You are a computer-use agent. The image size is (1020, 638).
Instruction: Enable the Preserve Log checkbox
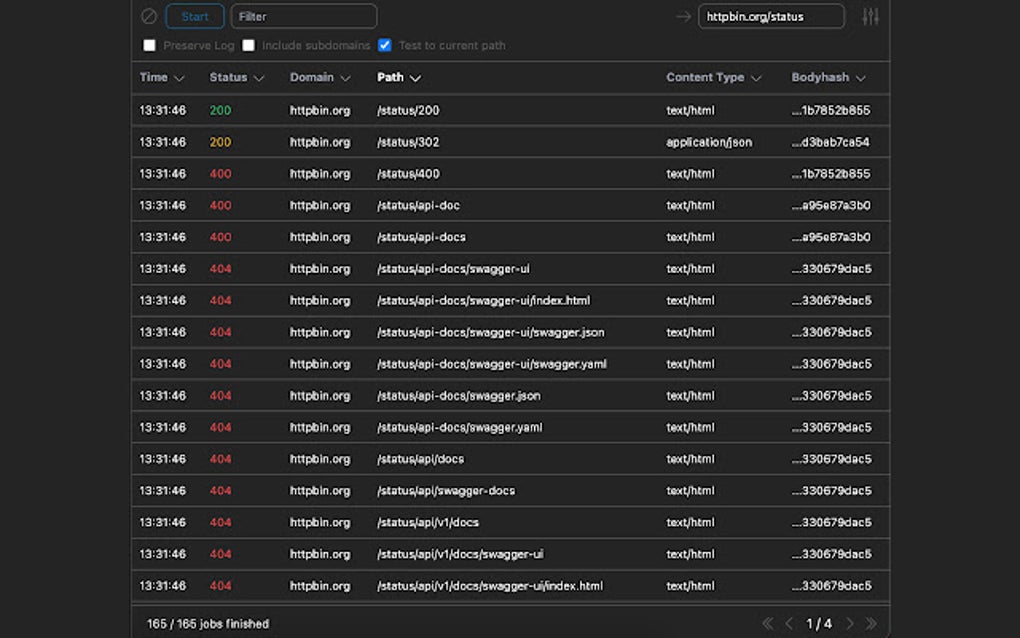click(x=150, y=45)
